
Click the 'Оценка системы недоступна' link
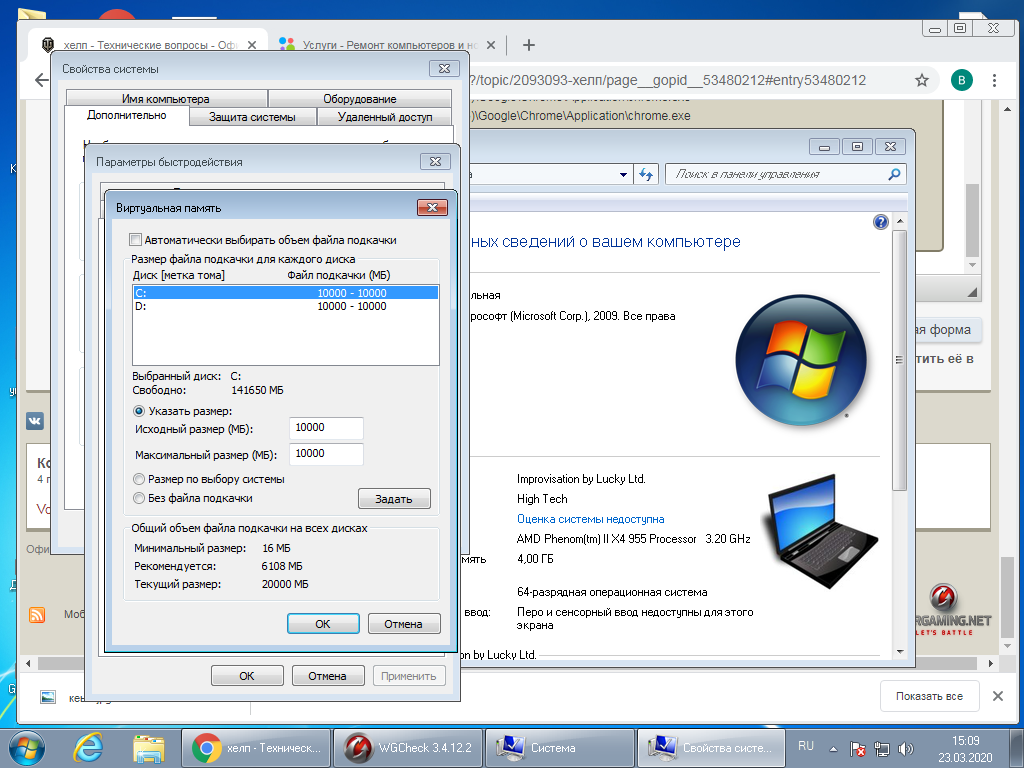click(590, 519)
